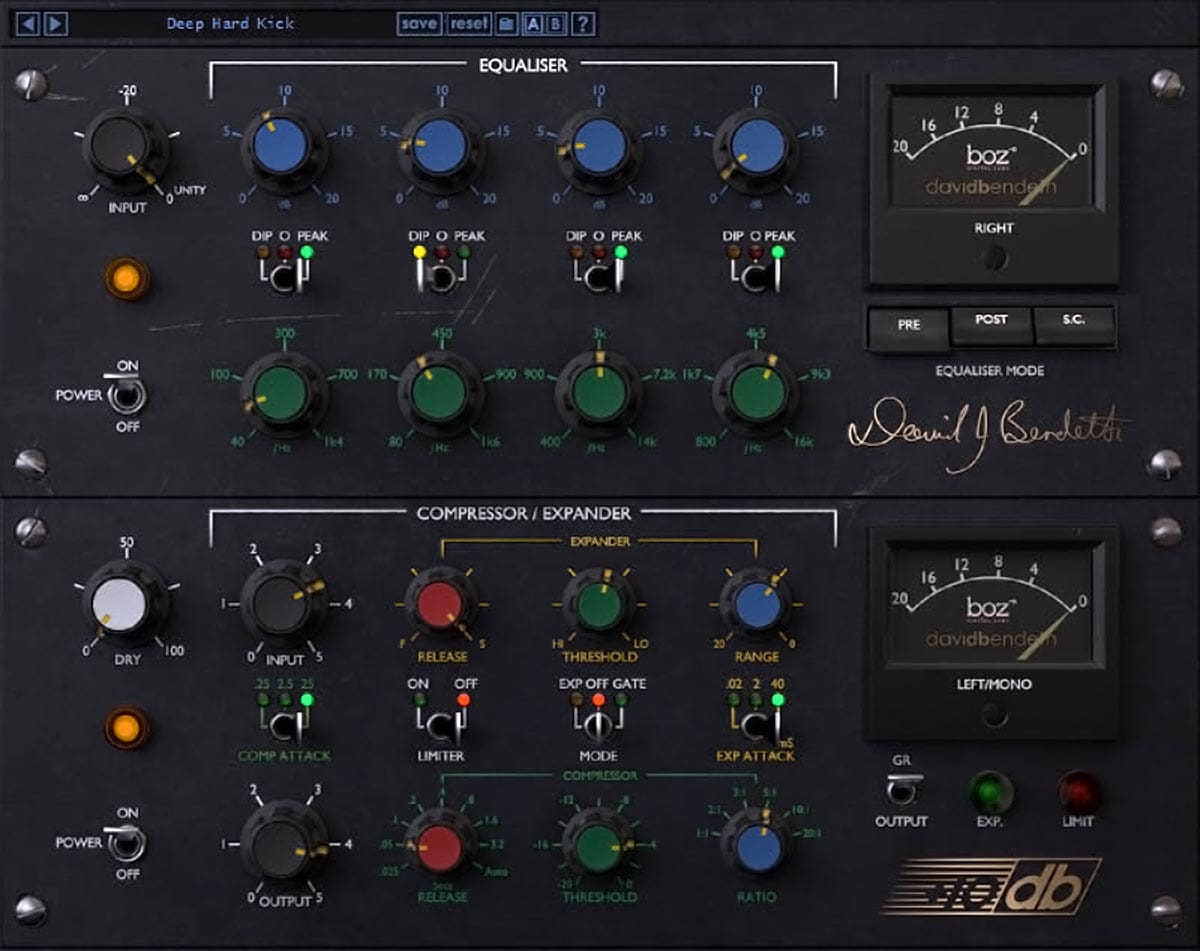Screen dimensions: 1200x951
Task: Click the red Compressor RELEASE knob
Action: 440,847
